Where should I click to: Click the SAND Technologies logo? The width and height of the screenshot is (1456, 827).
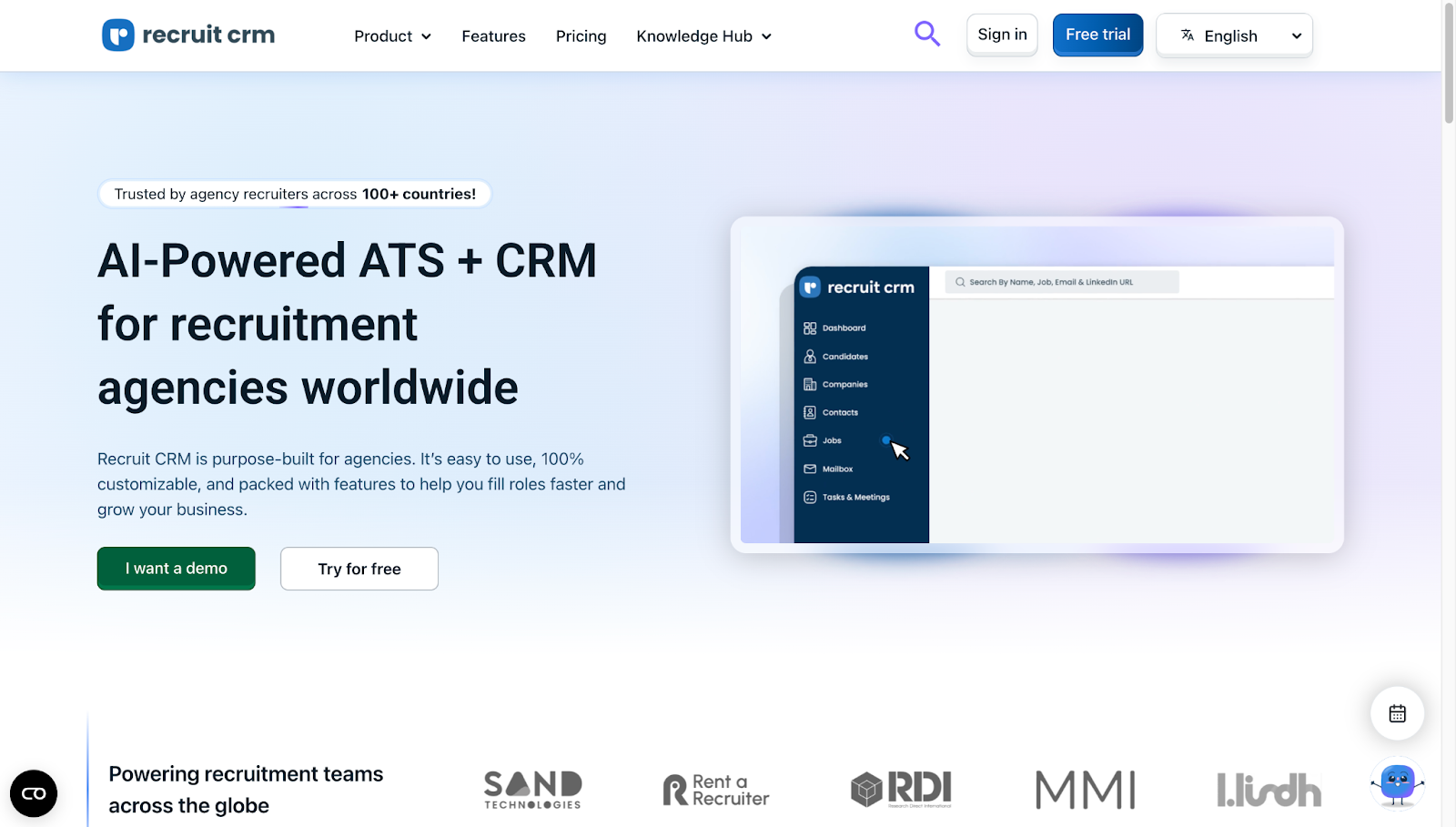click(533, 790)
